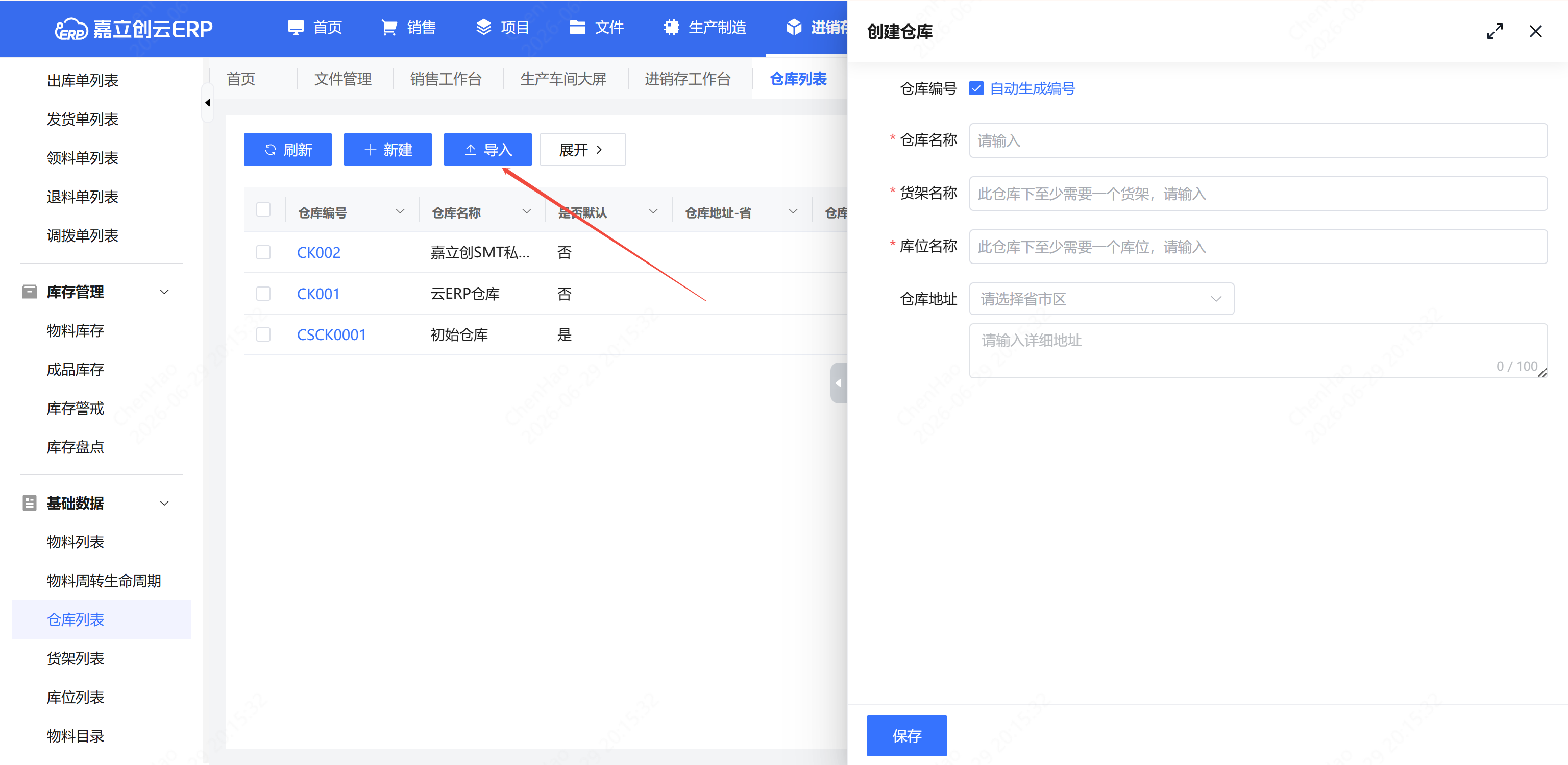Click the 保存 button
The width and height of the screenshot is (1568, 765).
point(906,736)
